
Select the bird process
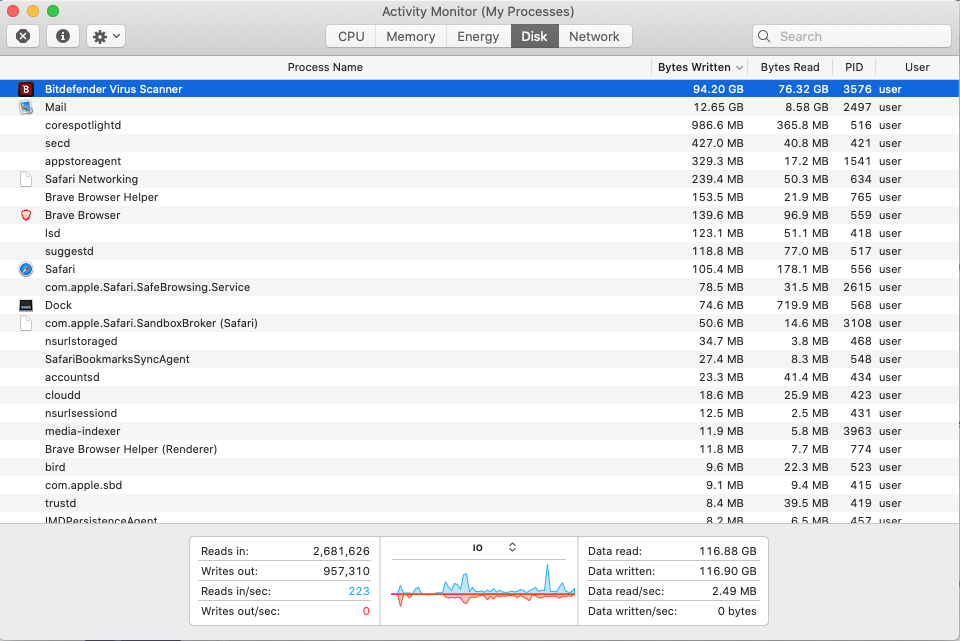tap(55, 467)
